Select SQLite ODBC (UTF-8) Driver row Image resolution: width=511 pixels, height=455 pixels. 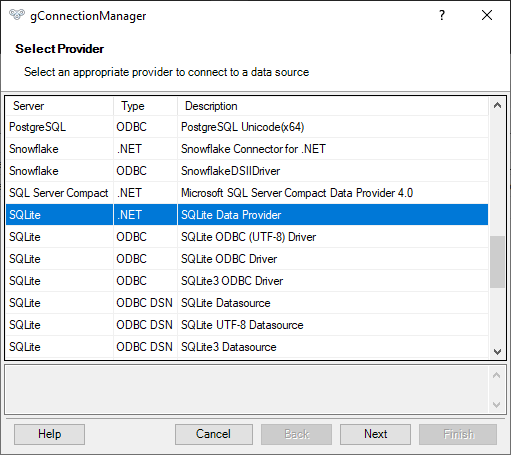(x=247, y=237)
